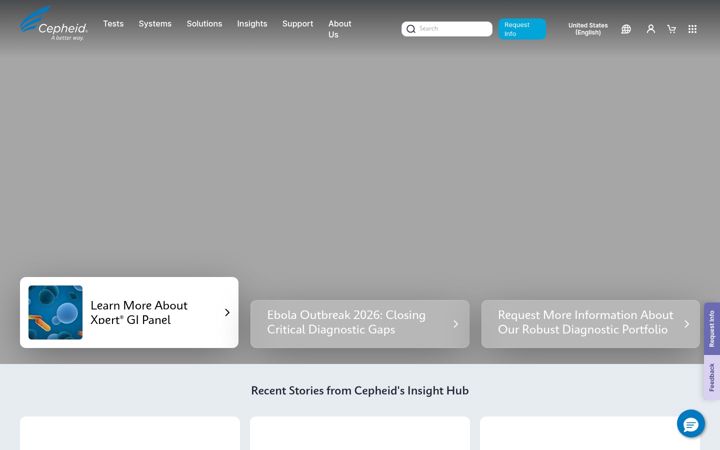Open the user account icon

coord(651,29)
